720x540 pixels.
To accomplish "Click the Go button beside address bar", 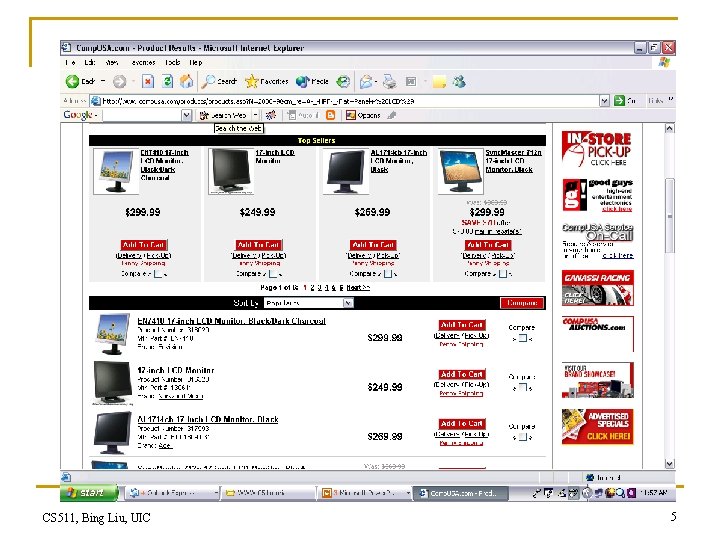I will [625, 101].
